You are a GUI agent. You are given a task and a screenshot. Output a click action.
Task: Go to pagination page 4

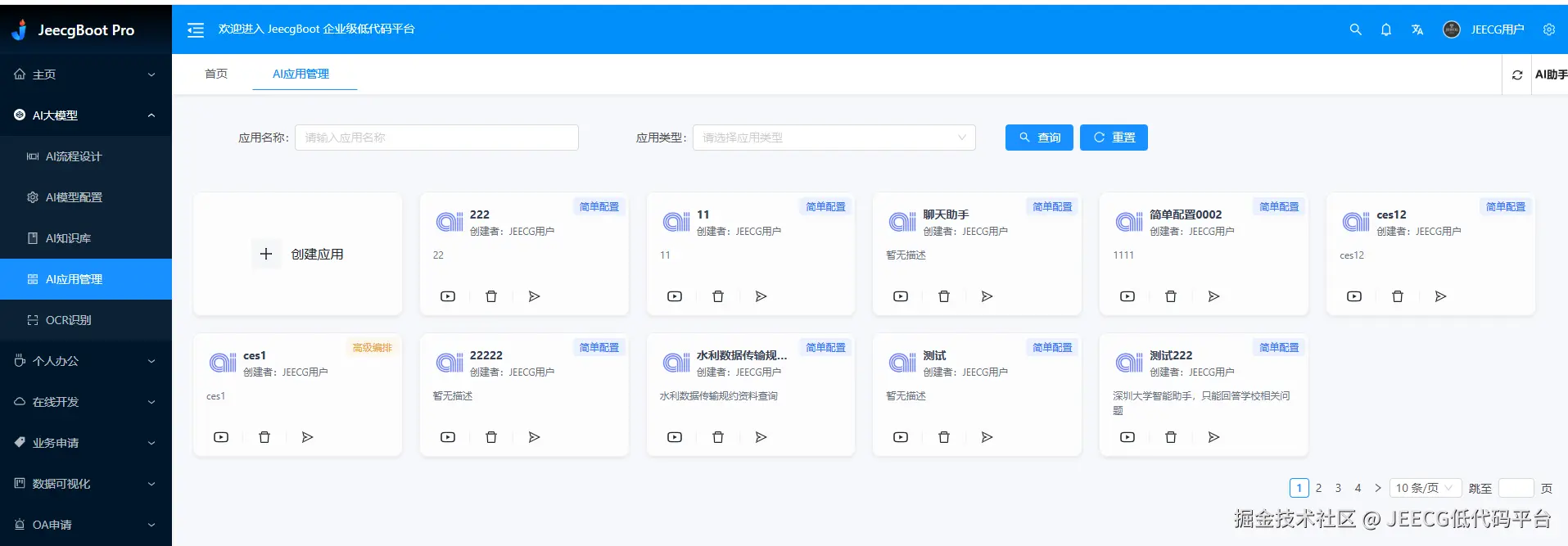pos(1358,488)
